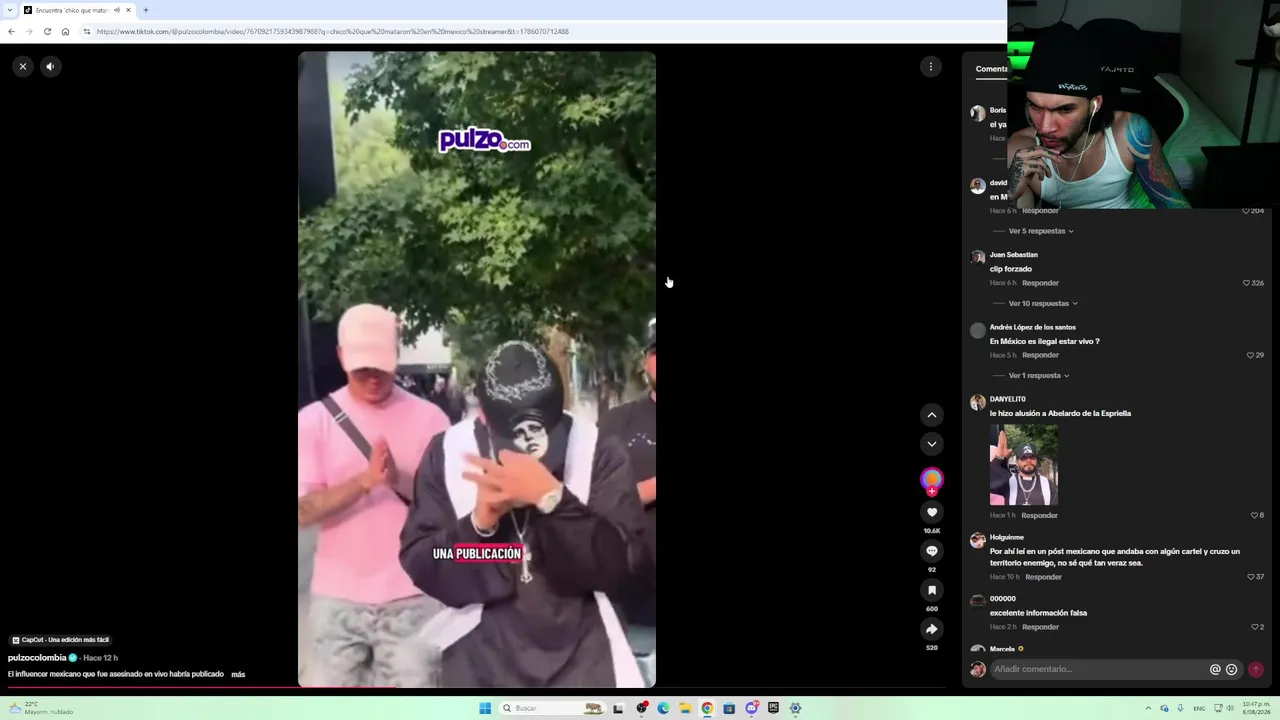Open Epic Games Launcher from the taskbar
This screenshot has width=1280, height=720.
point(773,708)
